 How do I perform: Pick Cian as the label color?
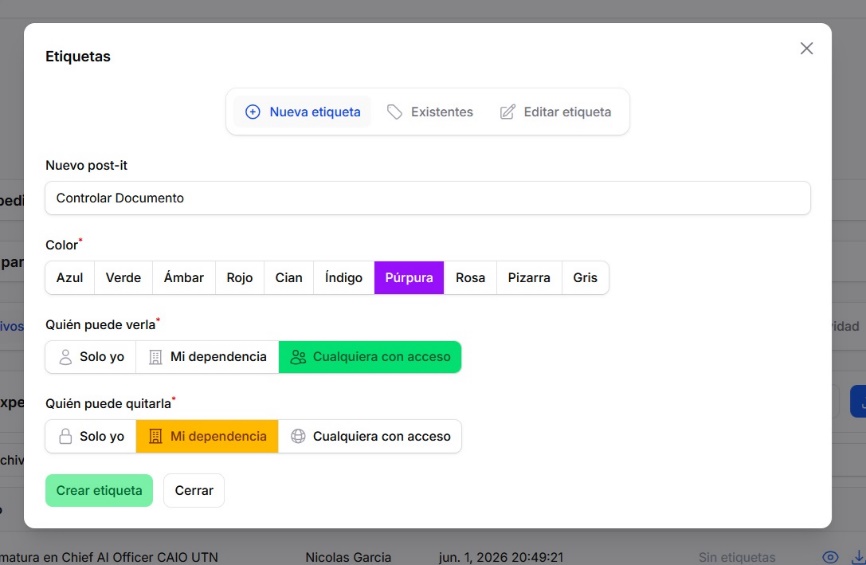(289, 278)
